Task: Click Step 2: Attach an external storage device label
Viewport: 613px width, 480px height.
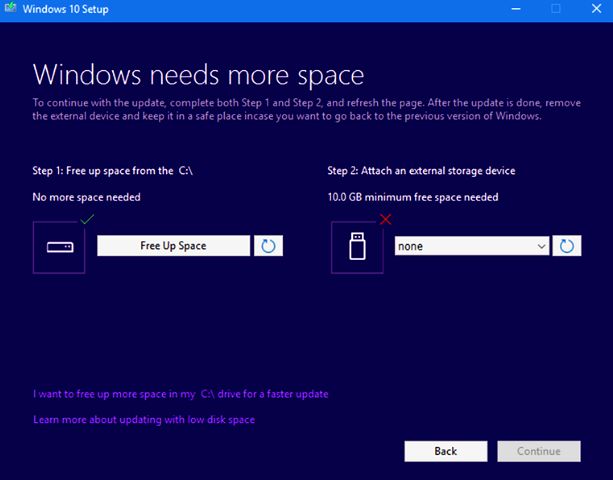Action: click(421, 171)
